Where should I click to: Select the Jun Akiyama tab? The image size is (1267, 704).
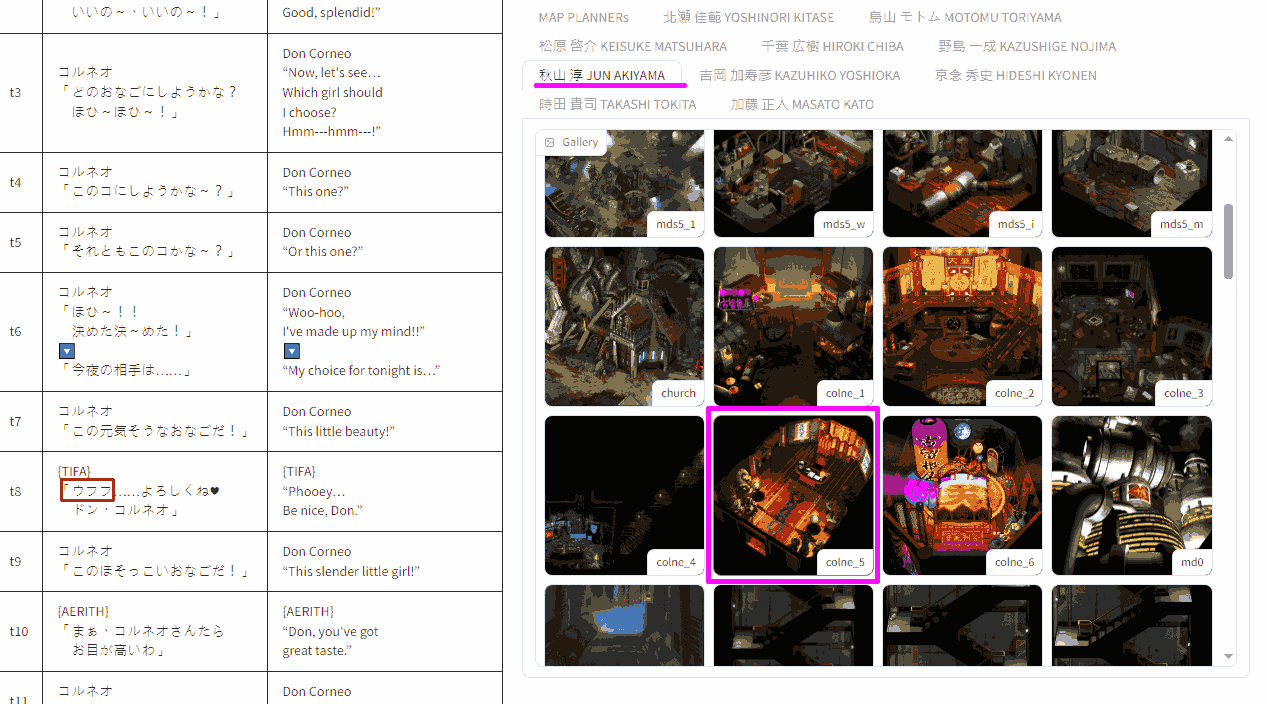[601, 75]
